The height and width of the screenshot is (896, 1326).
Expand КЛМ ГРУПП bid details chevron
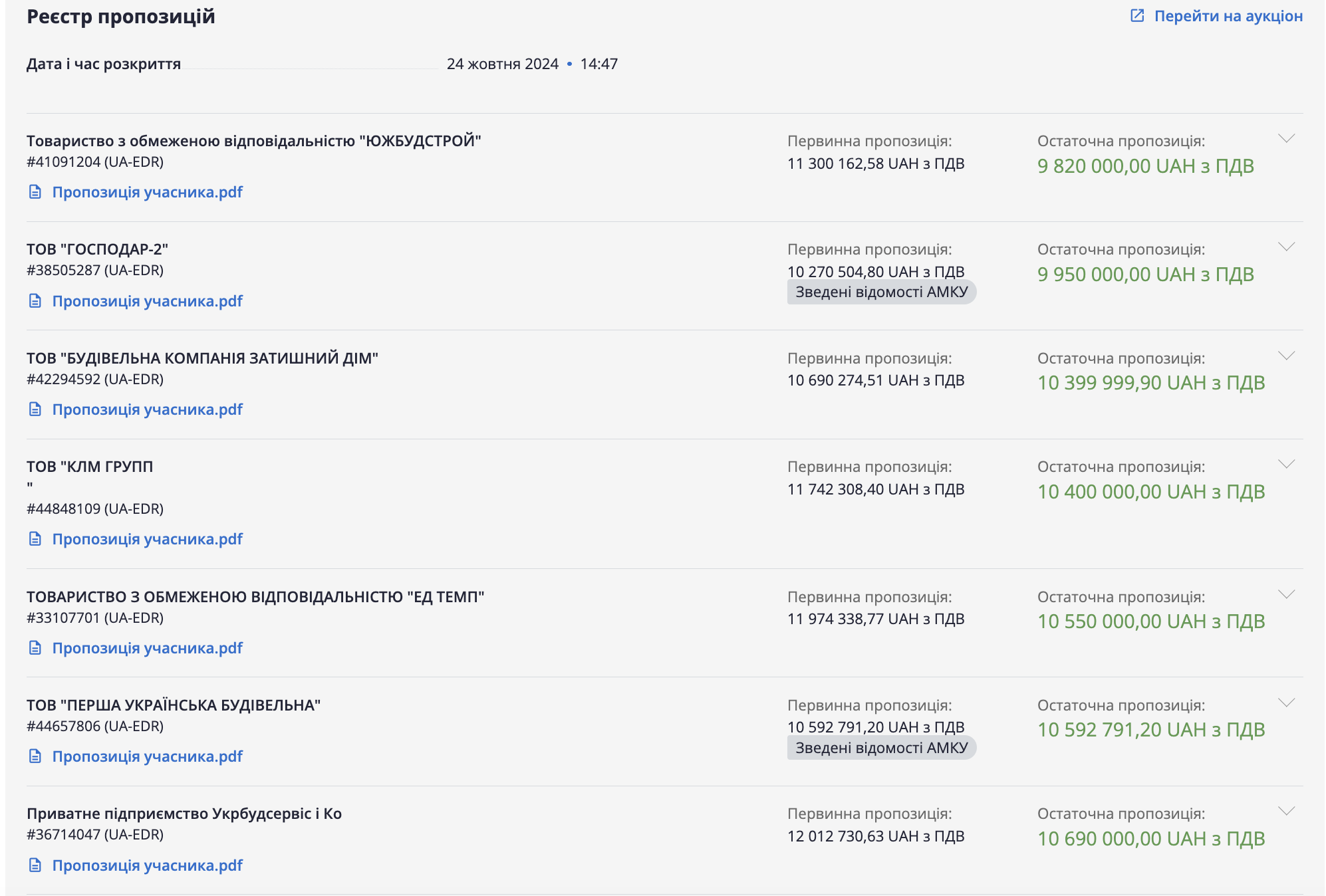1286,465
